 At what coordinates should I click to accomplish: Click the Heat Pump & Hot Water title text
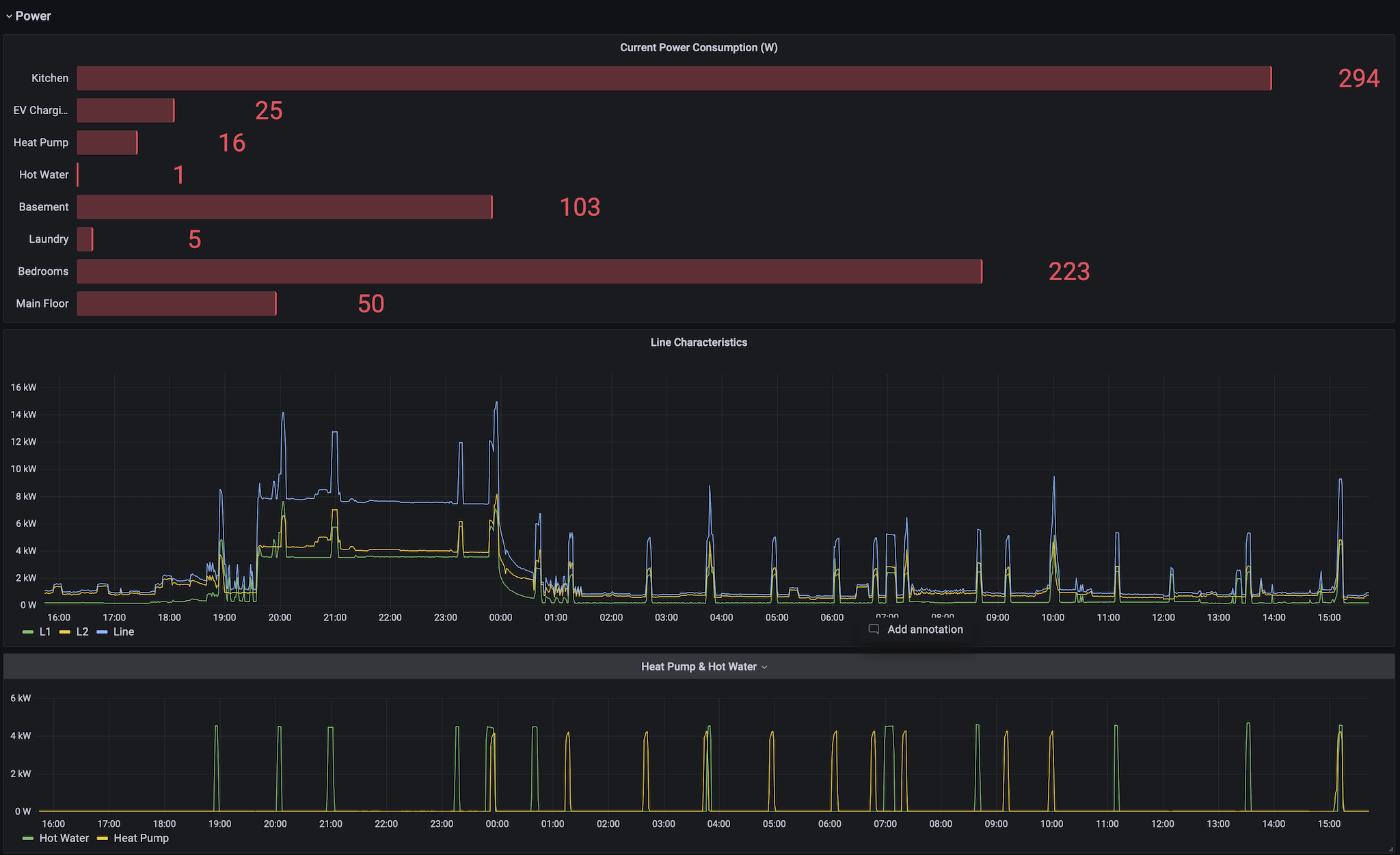[698, 667]
